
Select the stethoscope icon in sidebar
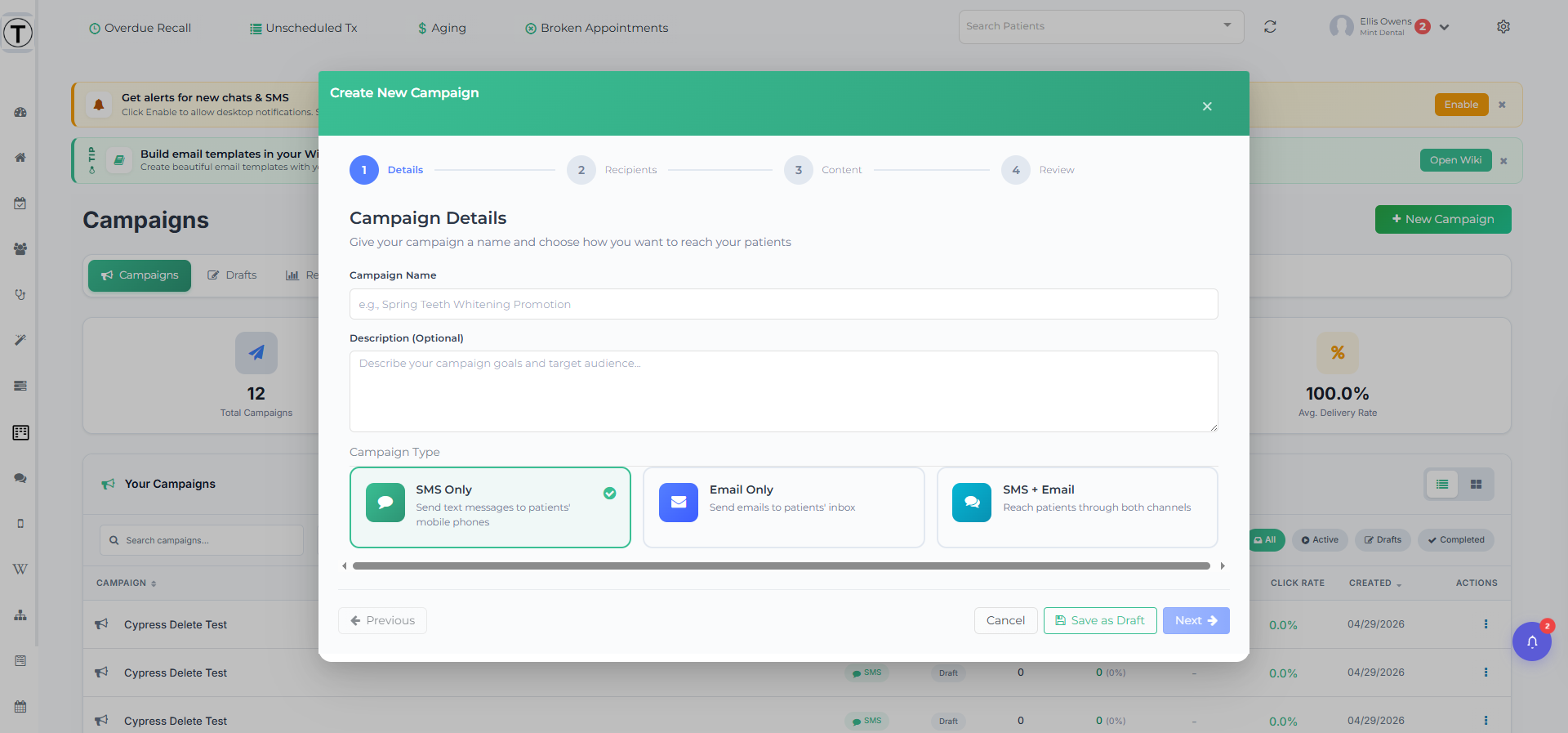click(x=20, y=294)
